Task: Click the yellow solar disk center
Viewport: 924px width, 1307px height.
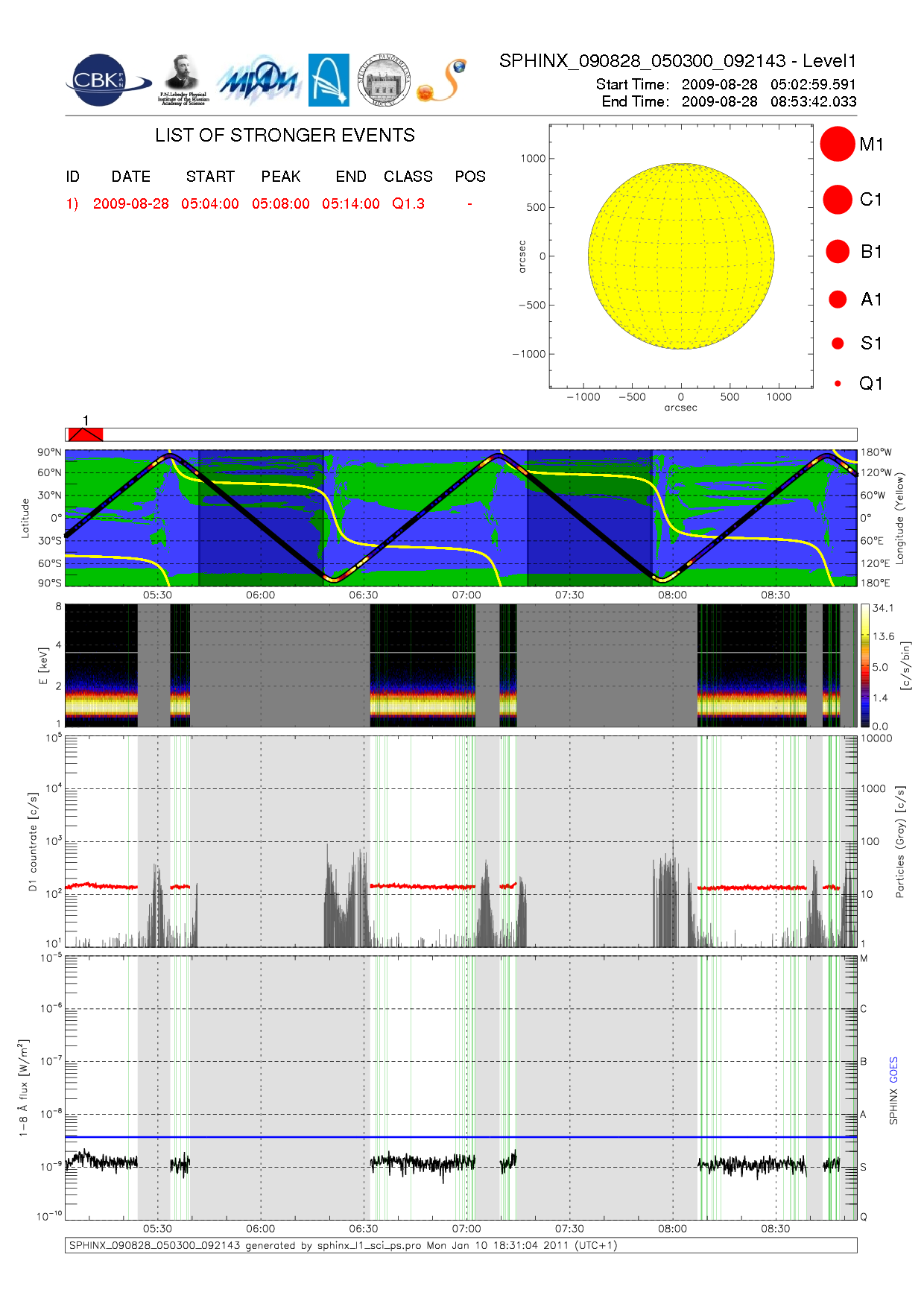Action: pyautogui.click(x=681, y=256)
